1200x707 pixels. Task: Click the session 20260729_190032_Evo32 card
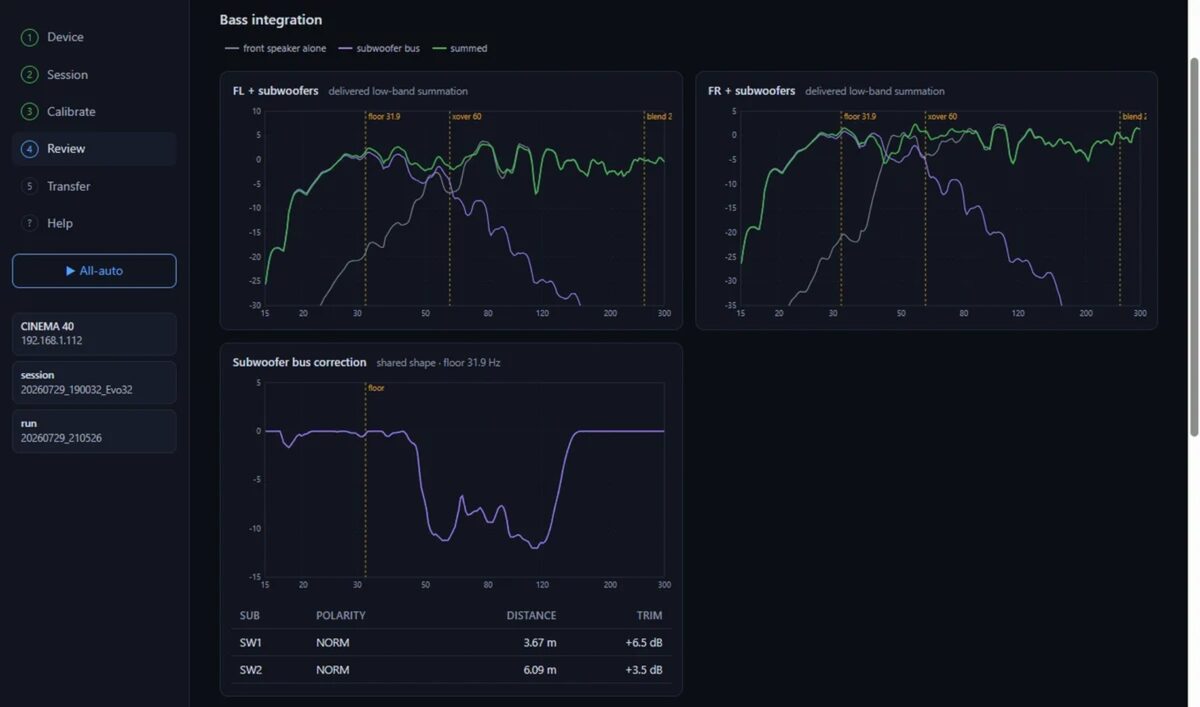tap(94, 382)
